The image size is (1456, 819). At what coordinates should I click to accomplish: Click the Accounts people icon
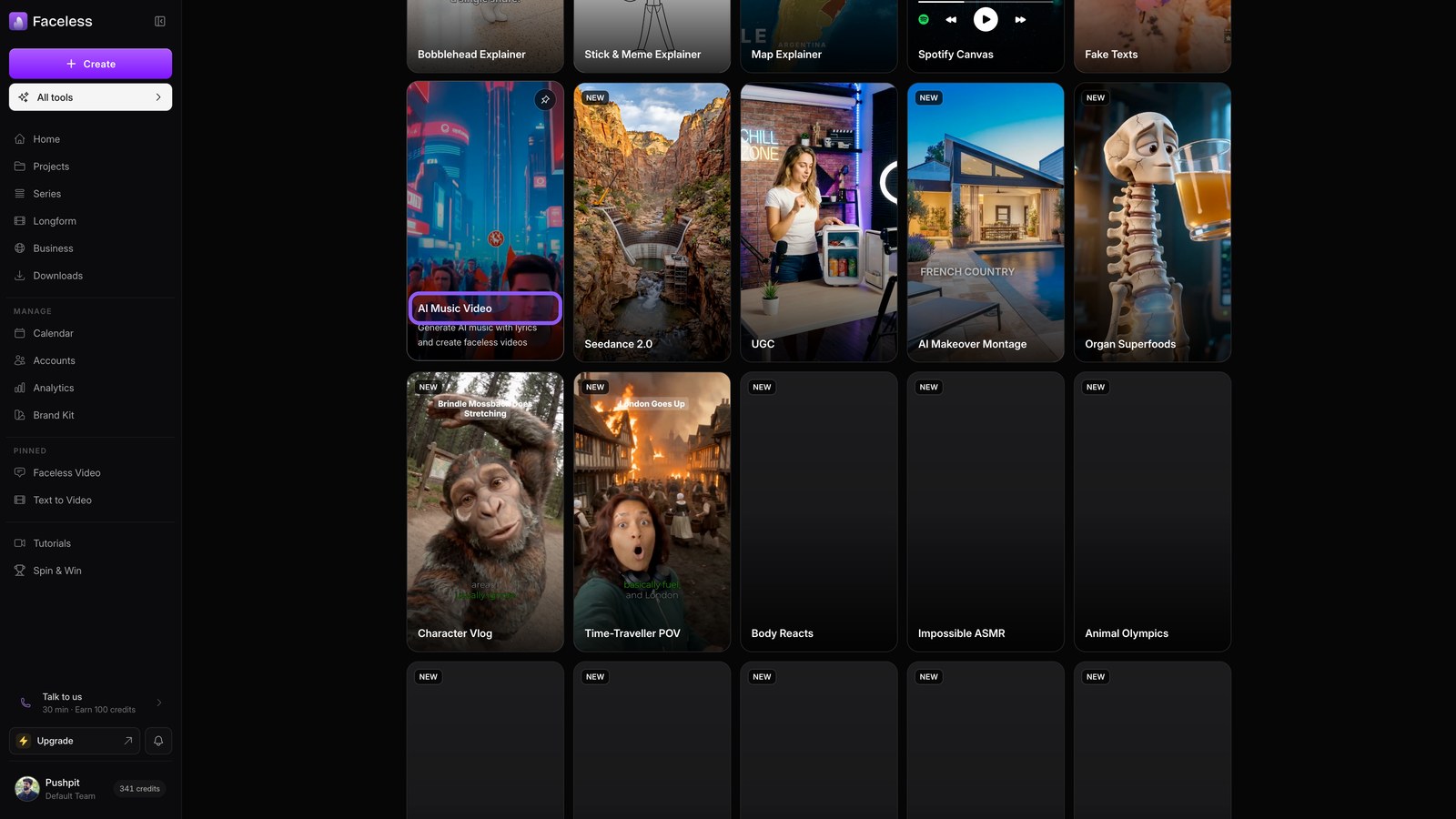20,360
